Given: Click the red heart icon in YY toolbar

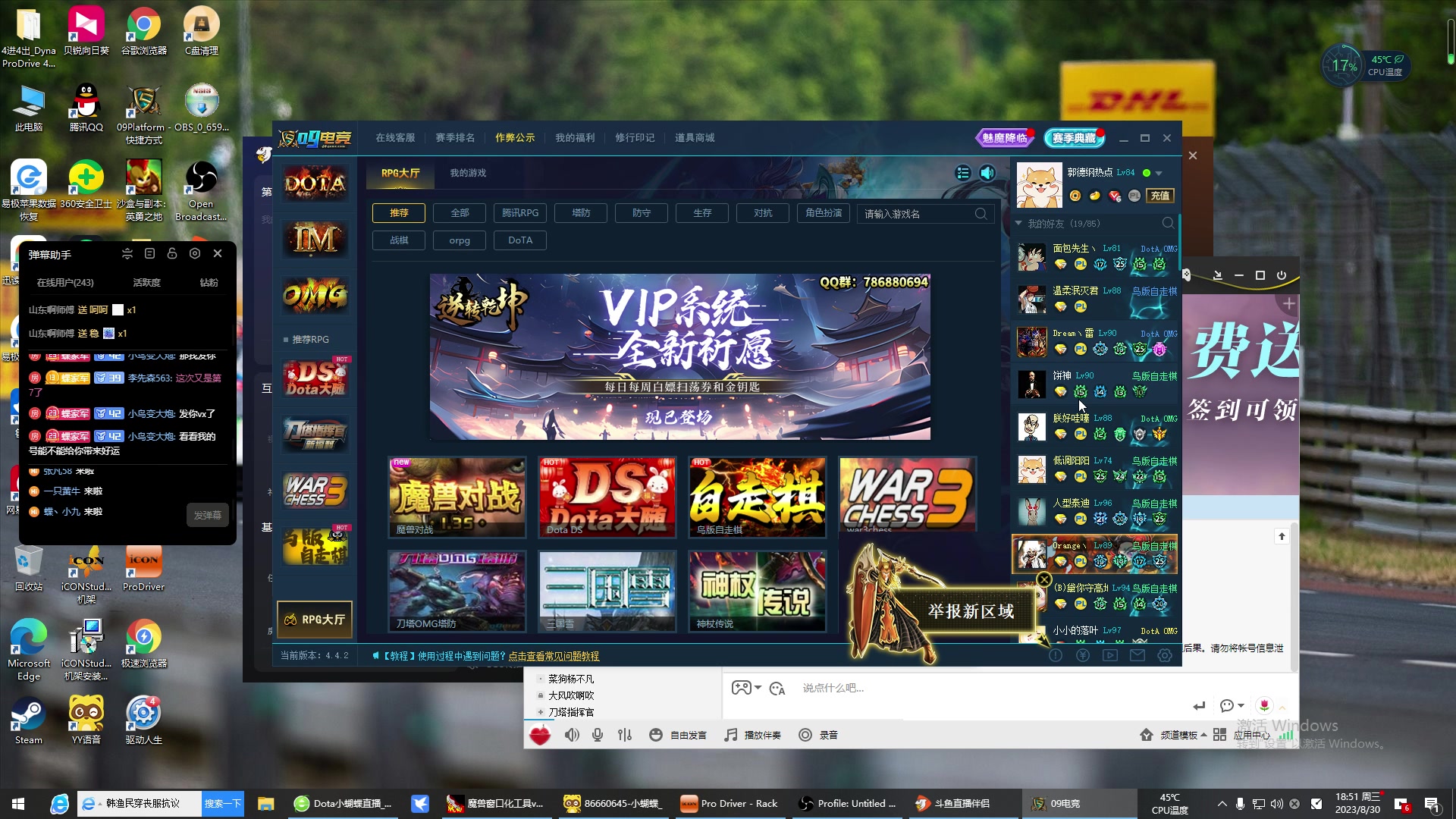Looking at the screenshot, I should click(x=540, y=735).
